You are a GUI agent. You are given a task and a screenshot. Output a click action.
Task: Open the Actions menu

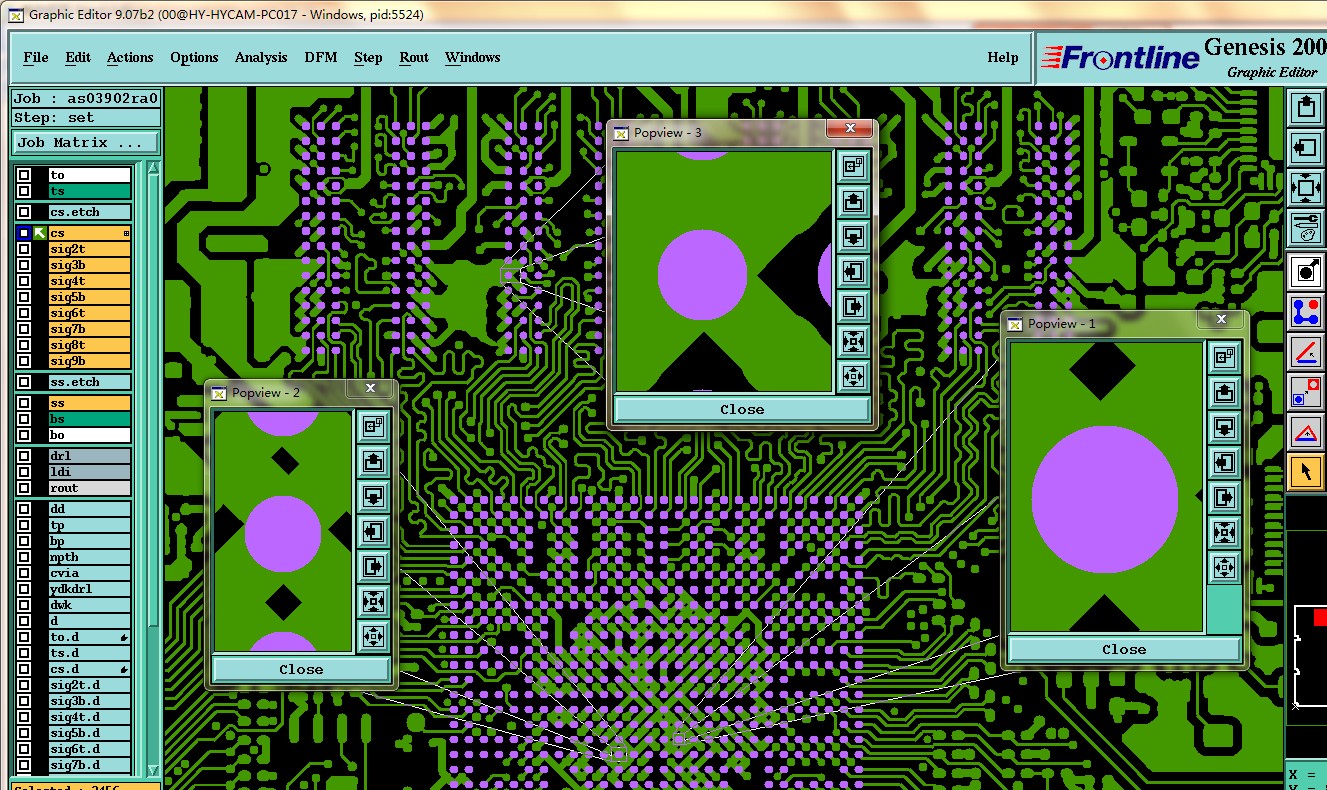[130, 57]
